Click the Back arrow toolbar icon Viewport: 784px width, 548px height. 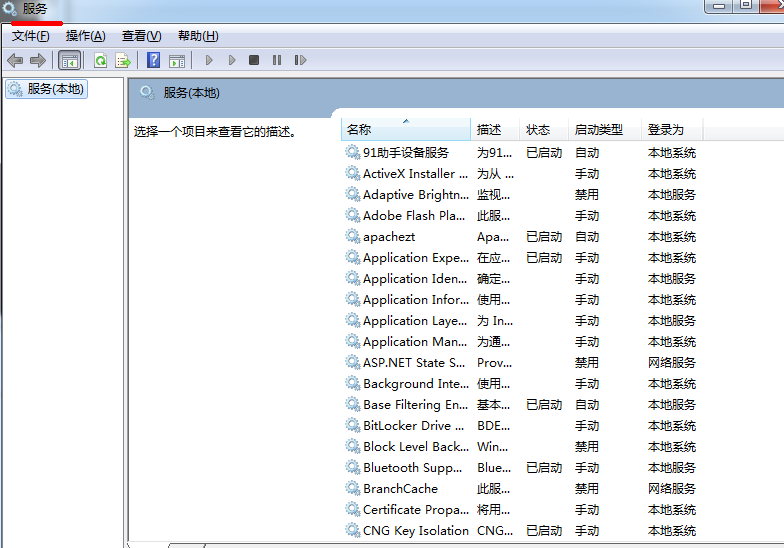16,60
